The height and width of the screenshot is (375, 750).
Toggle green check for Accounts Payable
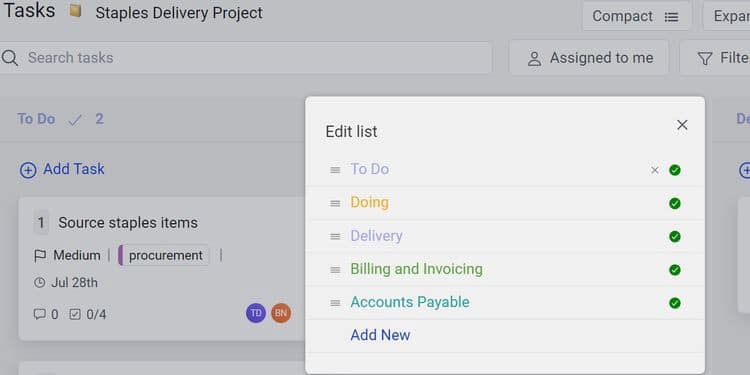coord(675,303)
